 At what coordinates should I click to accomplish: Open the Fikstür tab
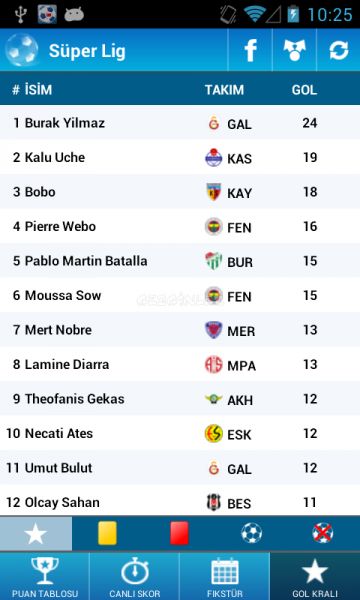coord(225,576)
